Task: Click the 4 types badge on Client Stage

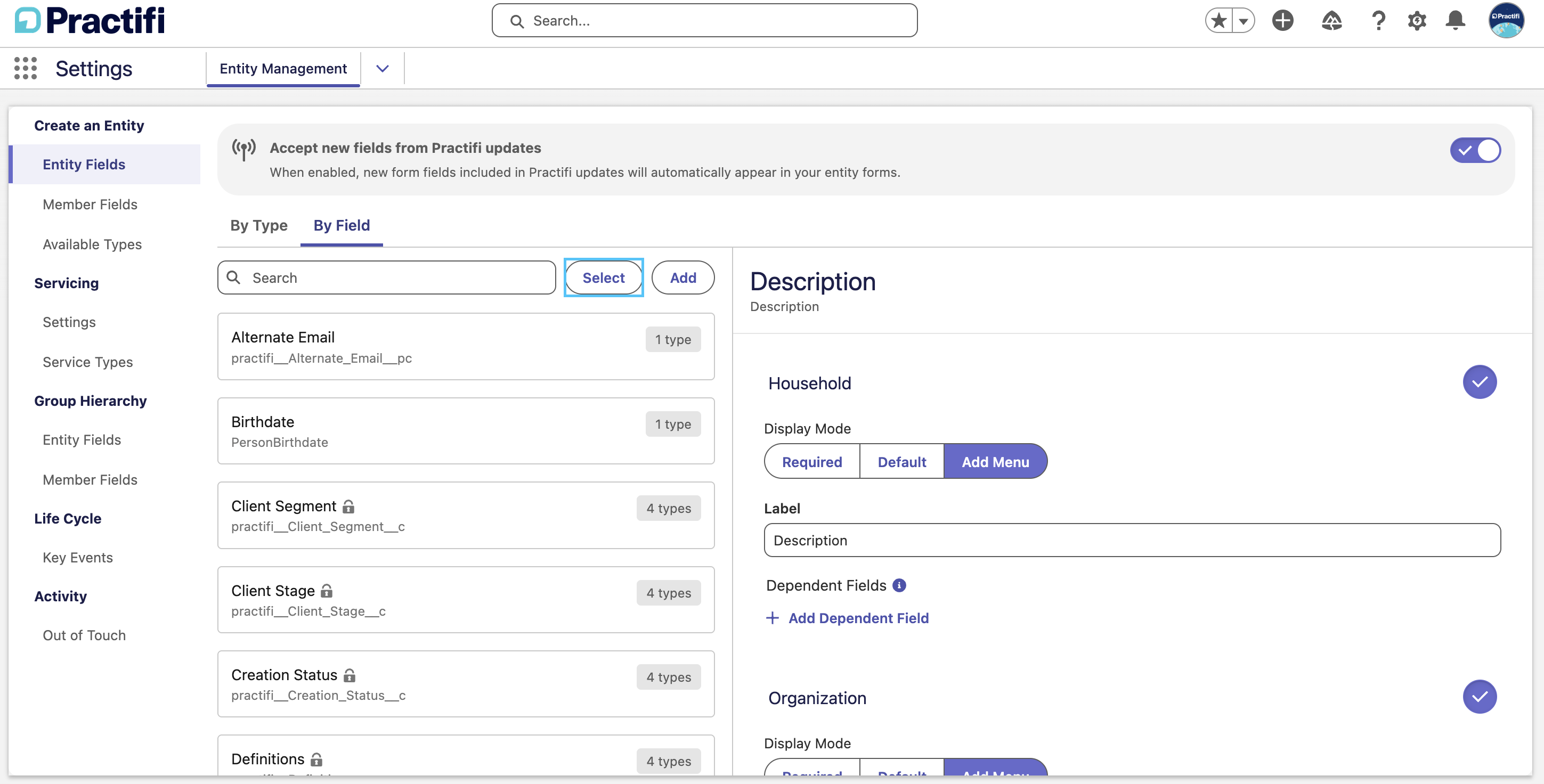Action: [x=669, y=593]
